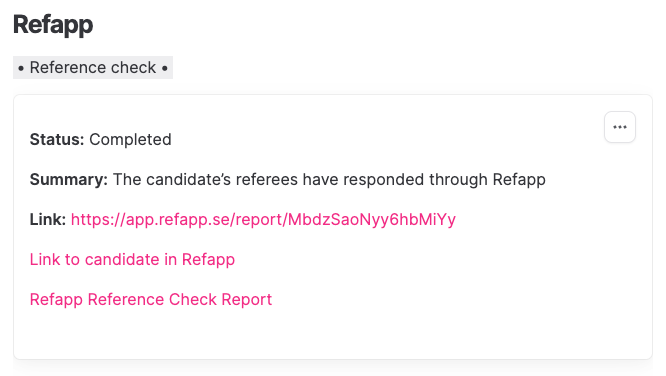Viewport: 666px width, 376px height.
Task: Click the word Refapp ending the summary
Action: click(519, 180)
